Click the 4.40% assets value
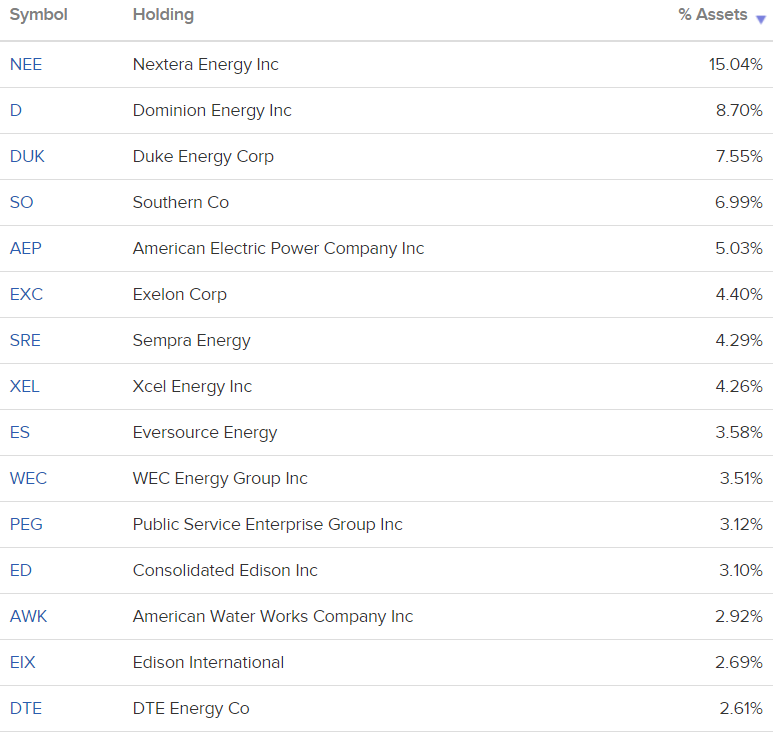The height and width of the screenshot is (734, 775). tap(739, 294)
